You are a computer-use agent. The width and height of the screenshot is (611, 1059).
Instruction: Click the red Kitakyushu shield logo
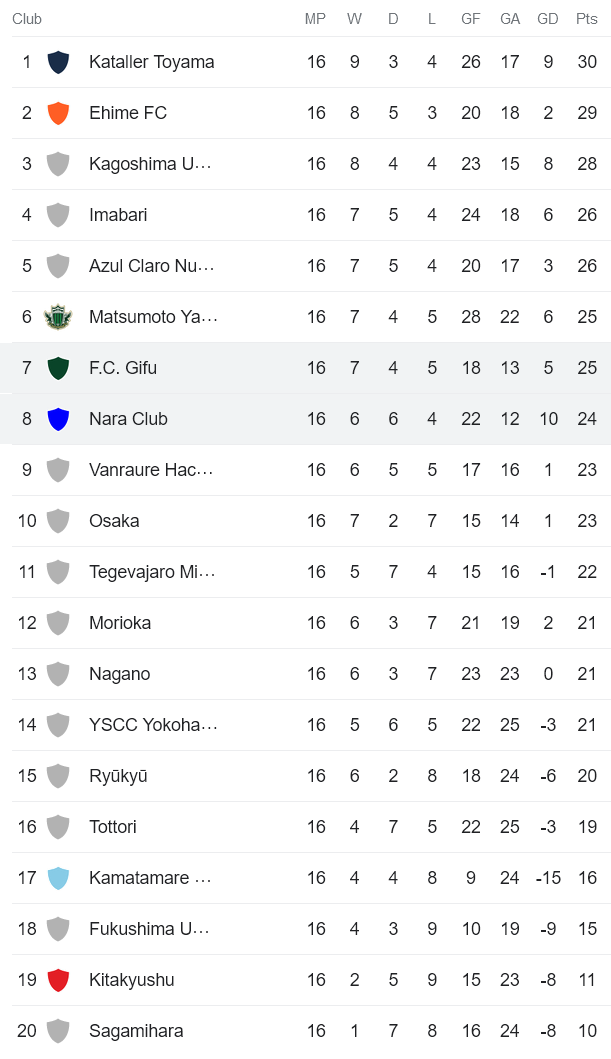tap(58, 979)
